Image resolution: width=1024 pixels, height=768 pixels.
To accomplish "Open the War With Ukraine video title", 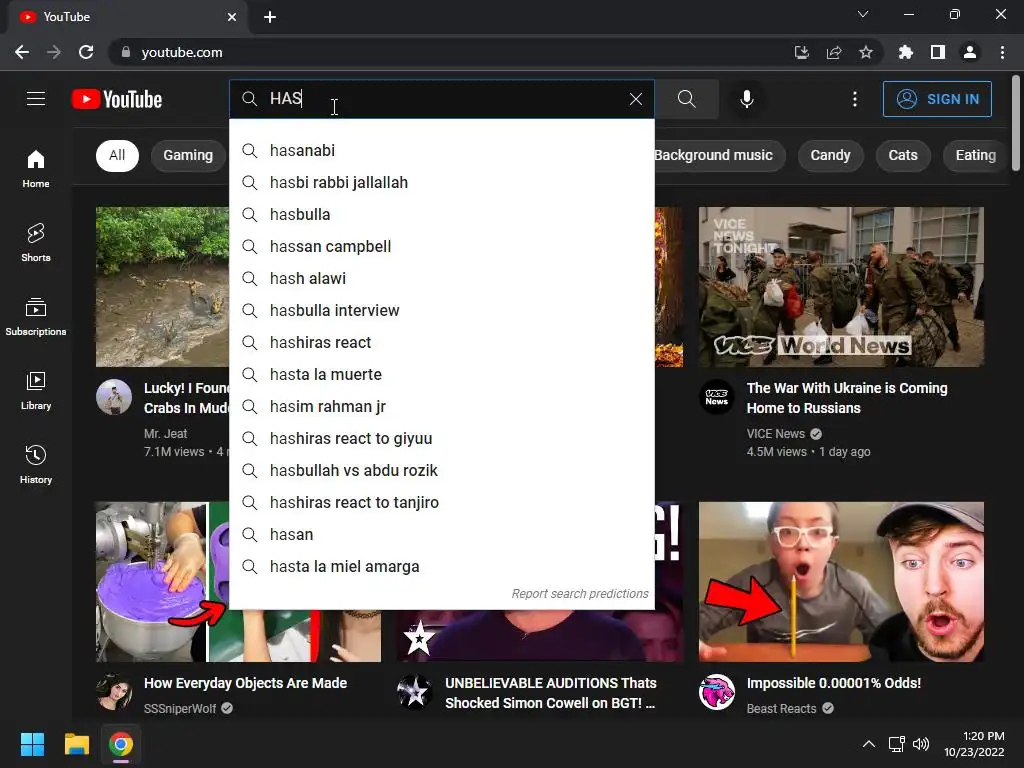I will [847, 398].
